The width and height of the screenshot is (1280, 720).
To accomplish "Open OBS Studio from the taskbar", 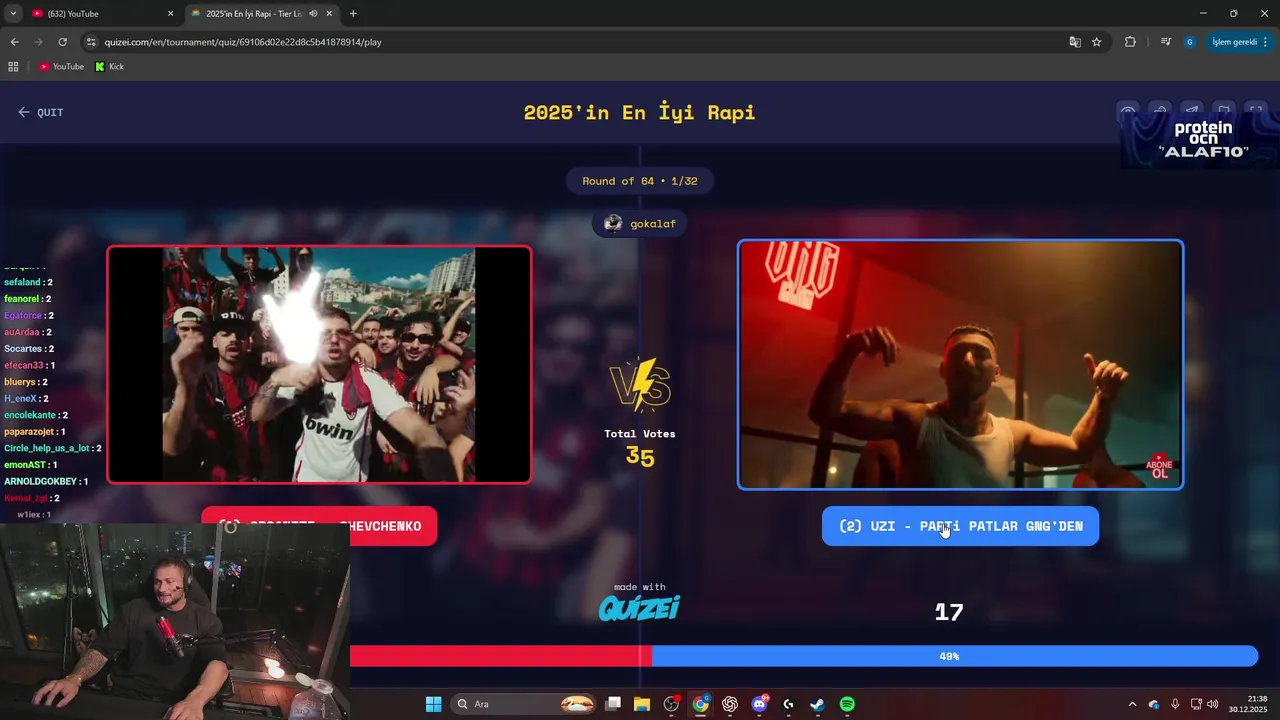I will 671,704.
